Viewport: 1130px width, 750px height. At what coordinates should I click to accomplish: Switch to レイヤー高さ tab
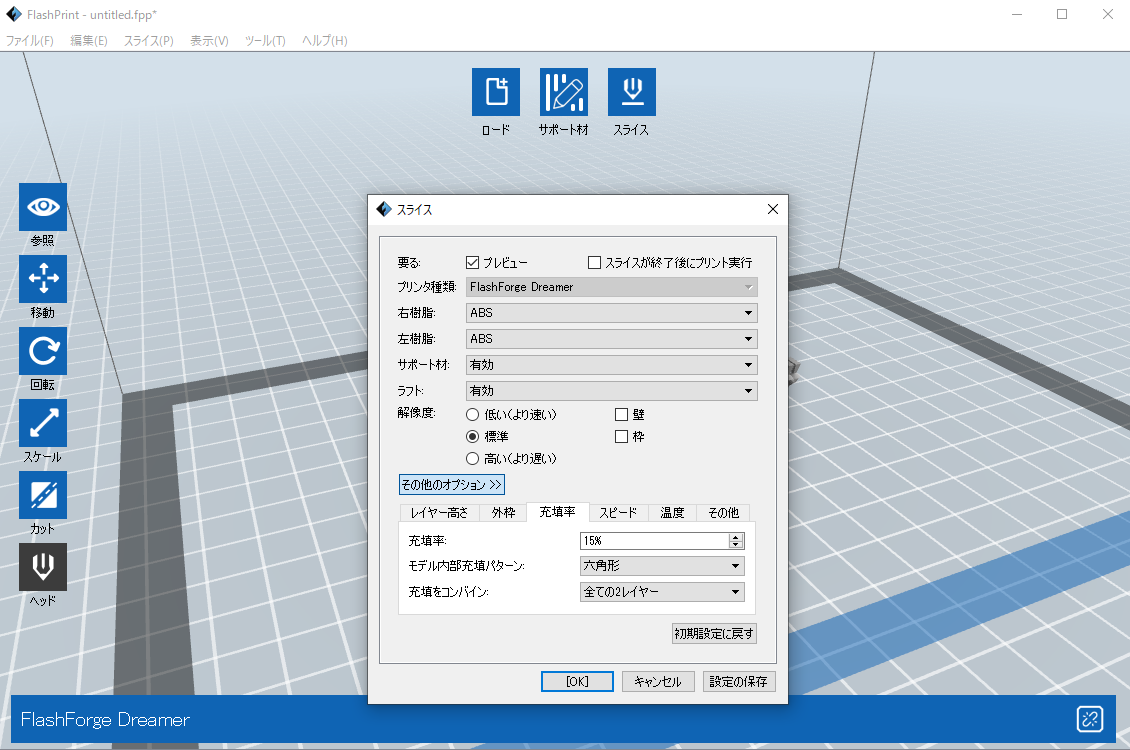click(440, 512)
